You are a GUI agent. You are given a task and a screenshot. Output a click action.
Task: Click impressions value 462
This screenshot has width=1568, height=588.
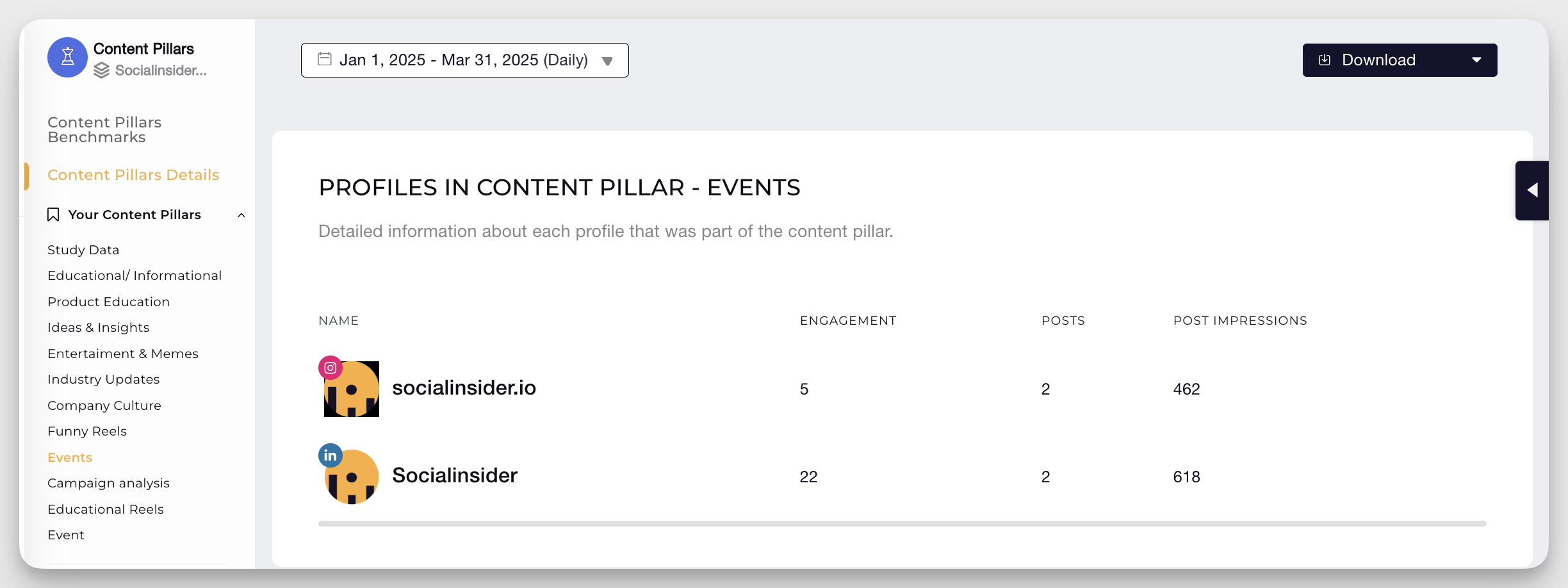(x=1186, y=389)
